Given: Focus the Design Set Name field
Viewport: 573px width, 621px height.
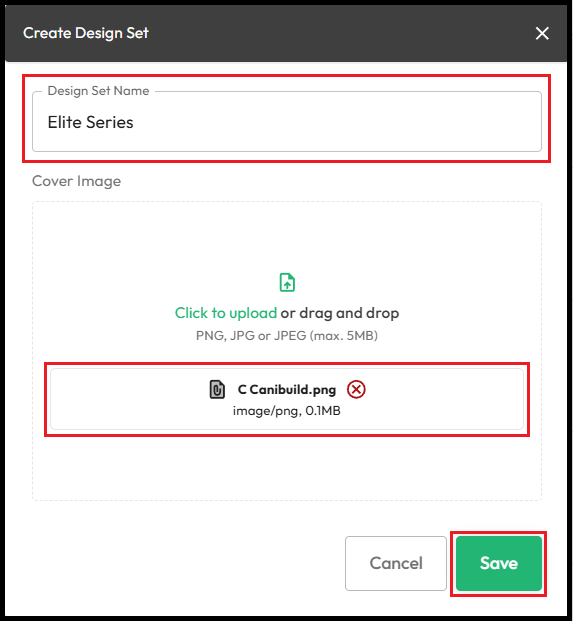Looking at the screenshot, I should coord(287,122).
